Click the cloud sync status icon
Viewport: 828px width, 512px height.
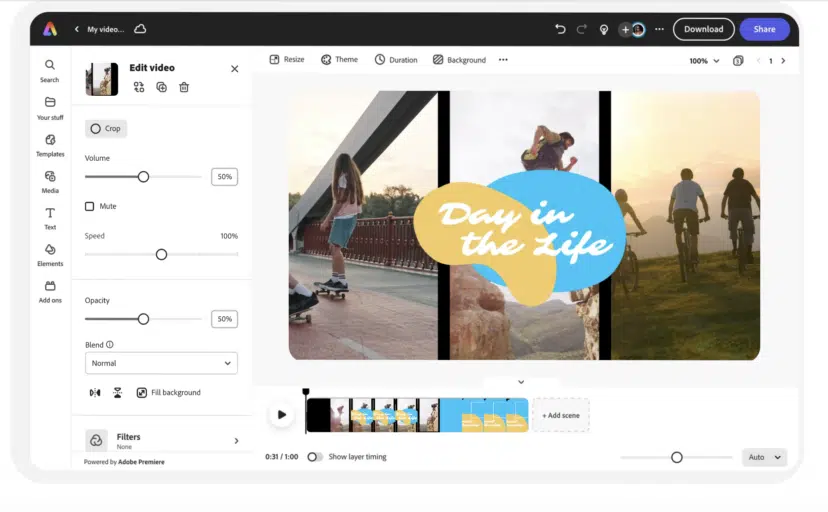coord(140,29)
